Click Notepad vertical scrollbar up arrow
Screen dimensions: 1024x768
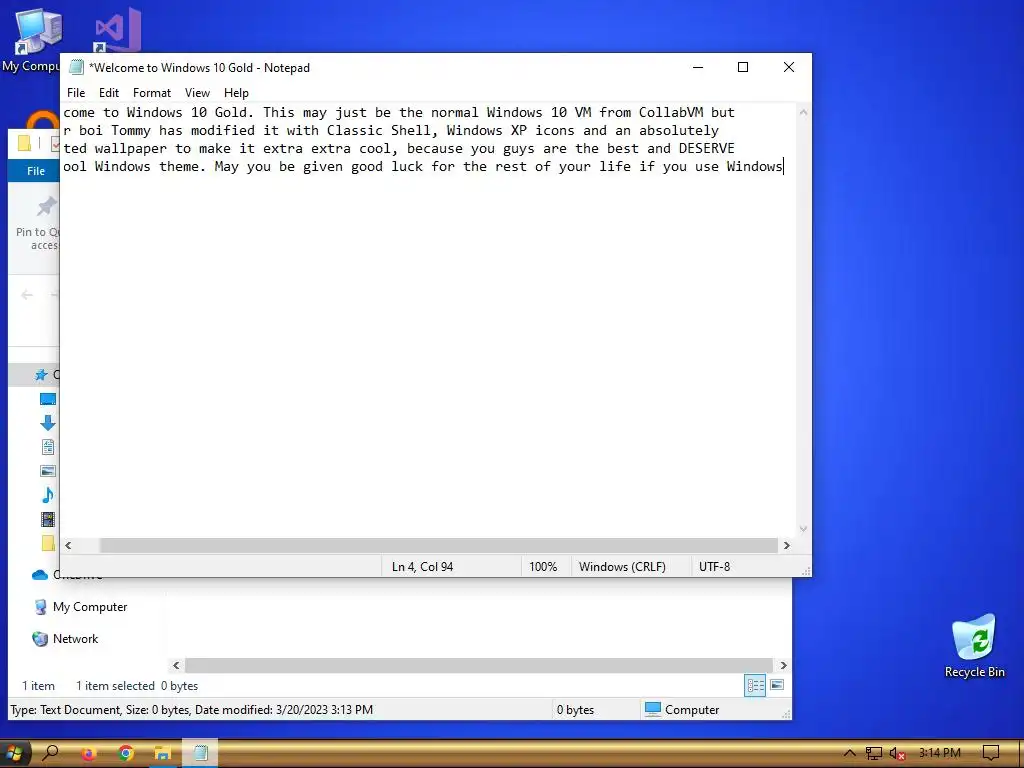803,112
